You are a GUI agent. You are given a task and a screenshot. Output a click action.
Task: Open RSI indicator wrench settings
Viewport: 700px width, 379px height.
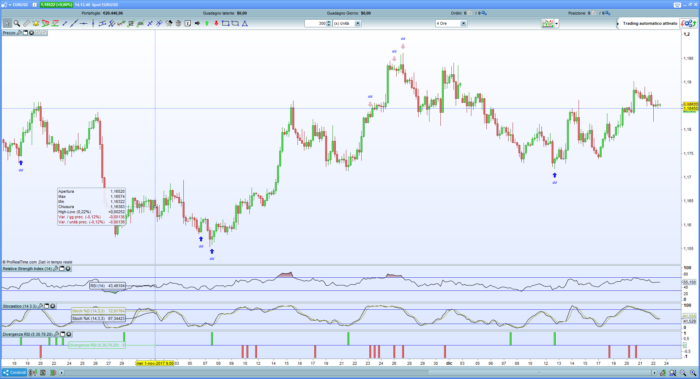coord(56,269)
